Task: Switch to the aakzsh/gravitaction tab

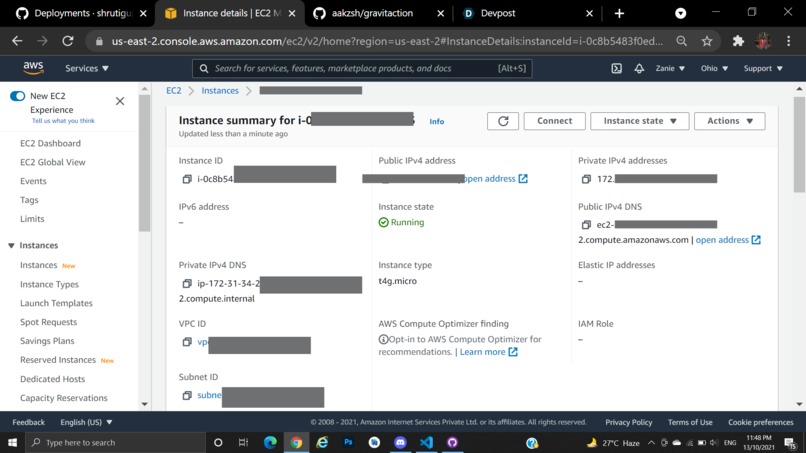Action: click(379, 13)
